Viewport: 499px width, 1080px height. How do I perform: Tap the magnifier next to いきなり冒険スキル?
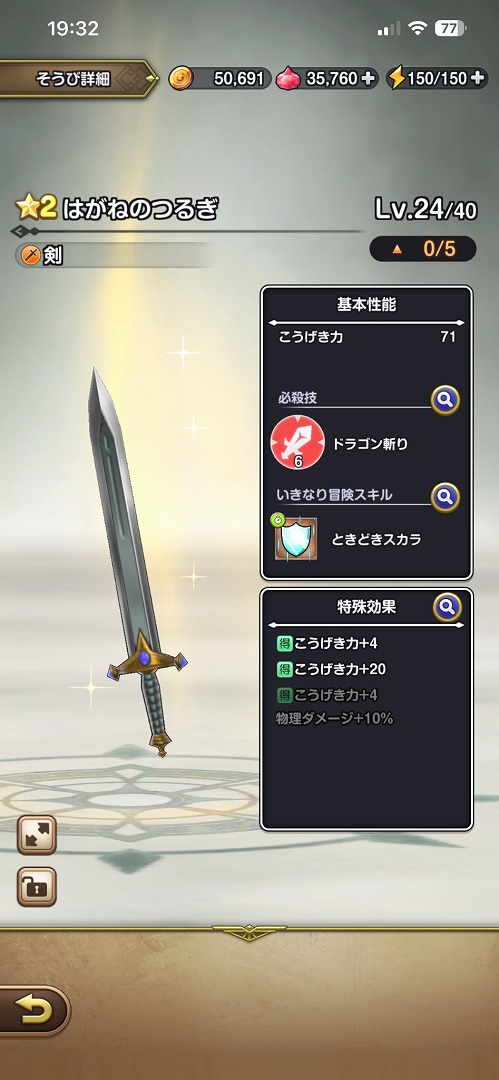(x=445, y=496)
